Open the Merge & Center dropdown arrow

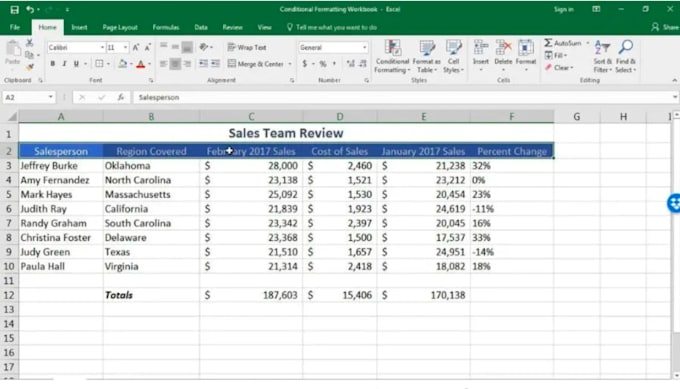pyautogui.click(x=290, y=64)
